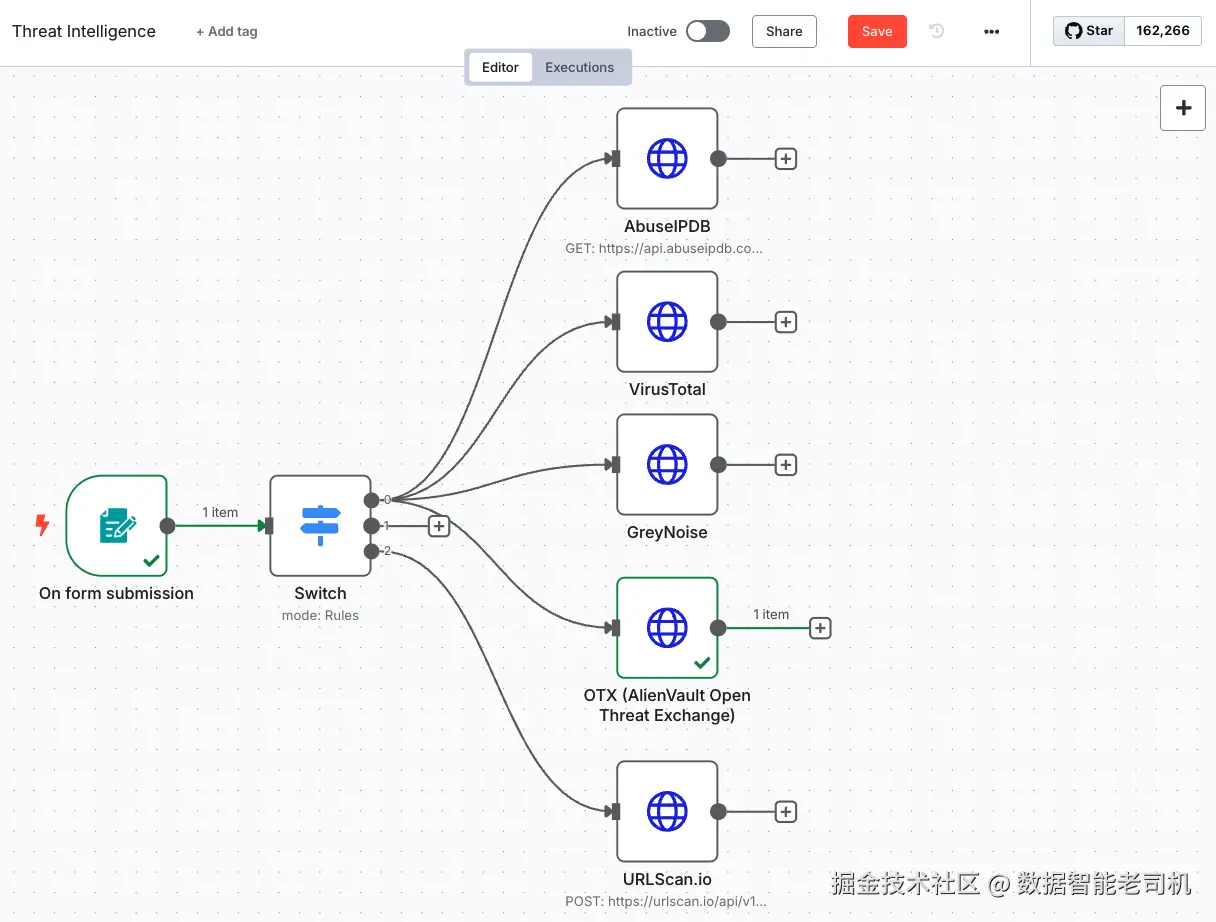This screenshot has height=922, width=1216.
Task: Click the GreyNoise node label
Action: [667, 532]
